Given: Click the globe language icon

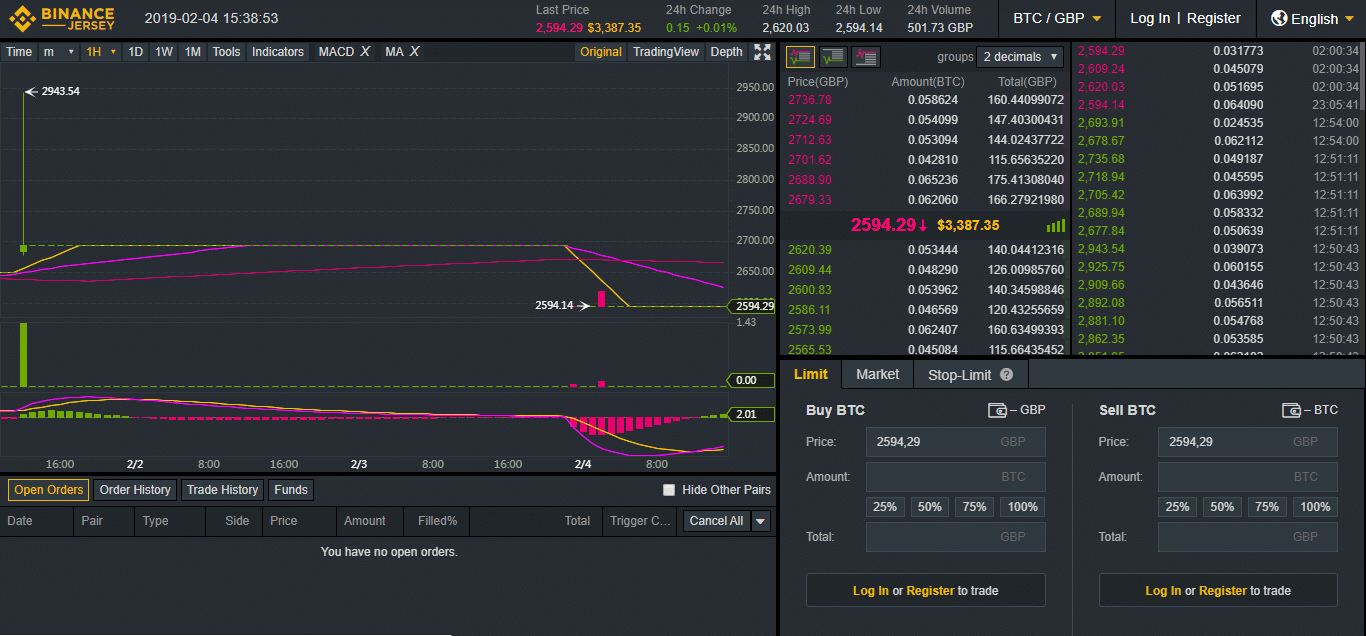Looking at the screenshot, I should pos(1279,18).
